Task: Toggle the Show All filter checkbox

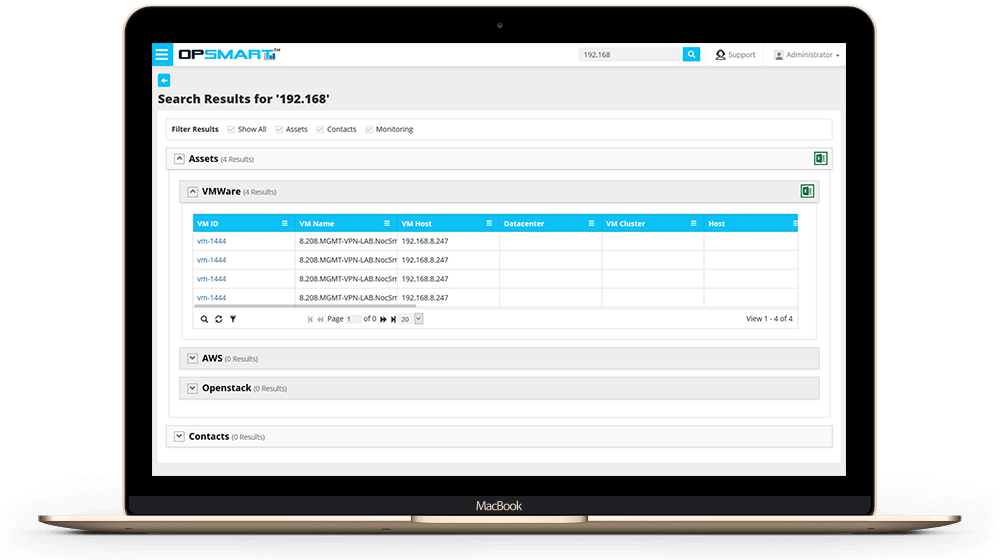Action: [x=231, y=129]
